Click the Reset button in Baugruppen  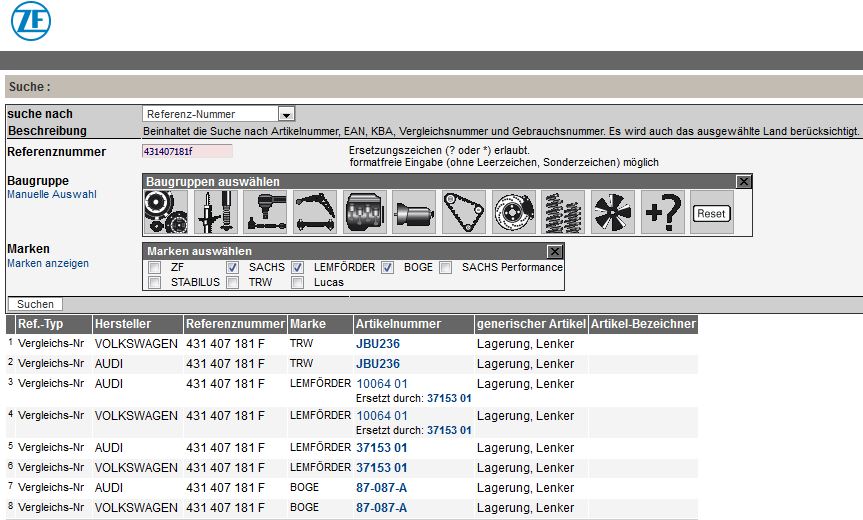click(711, 214)
